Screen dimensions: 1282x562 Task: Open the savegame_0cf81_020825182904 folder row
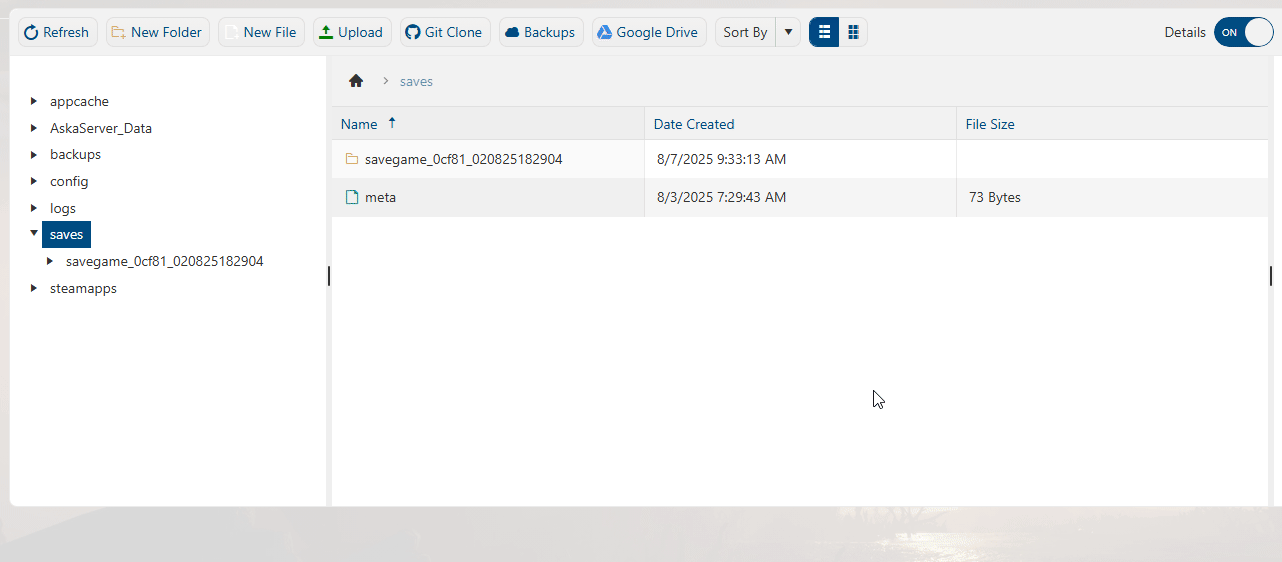tap(463, 159)
